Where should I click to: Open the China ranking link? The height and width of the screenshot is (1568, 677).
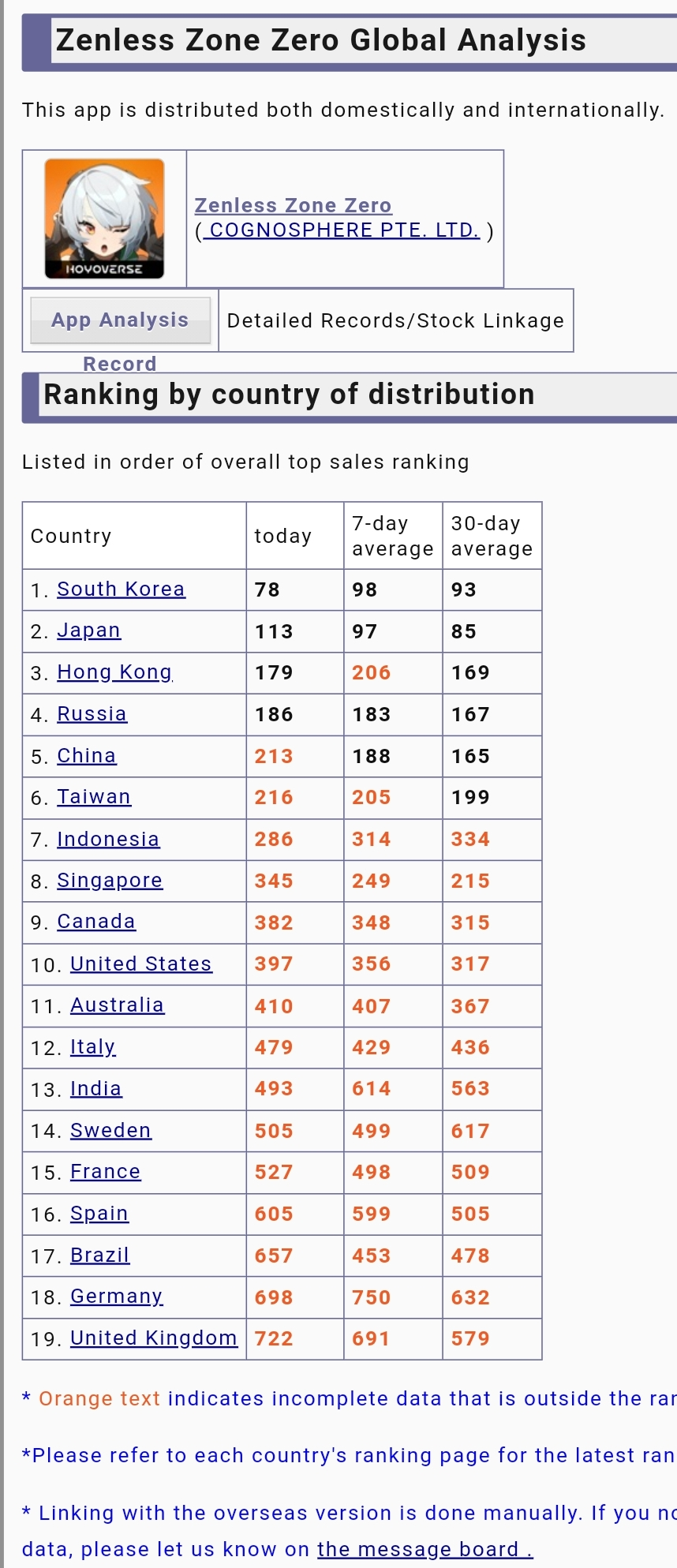[x=86, y=755]
